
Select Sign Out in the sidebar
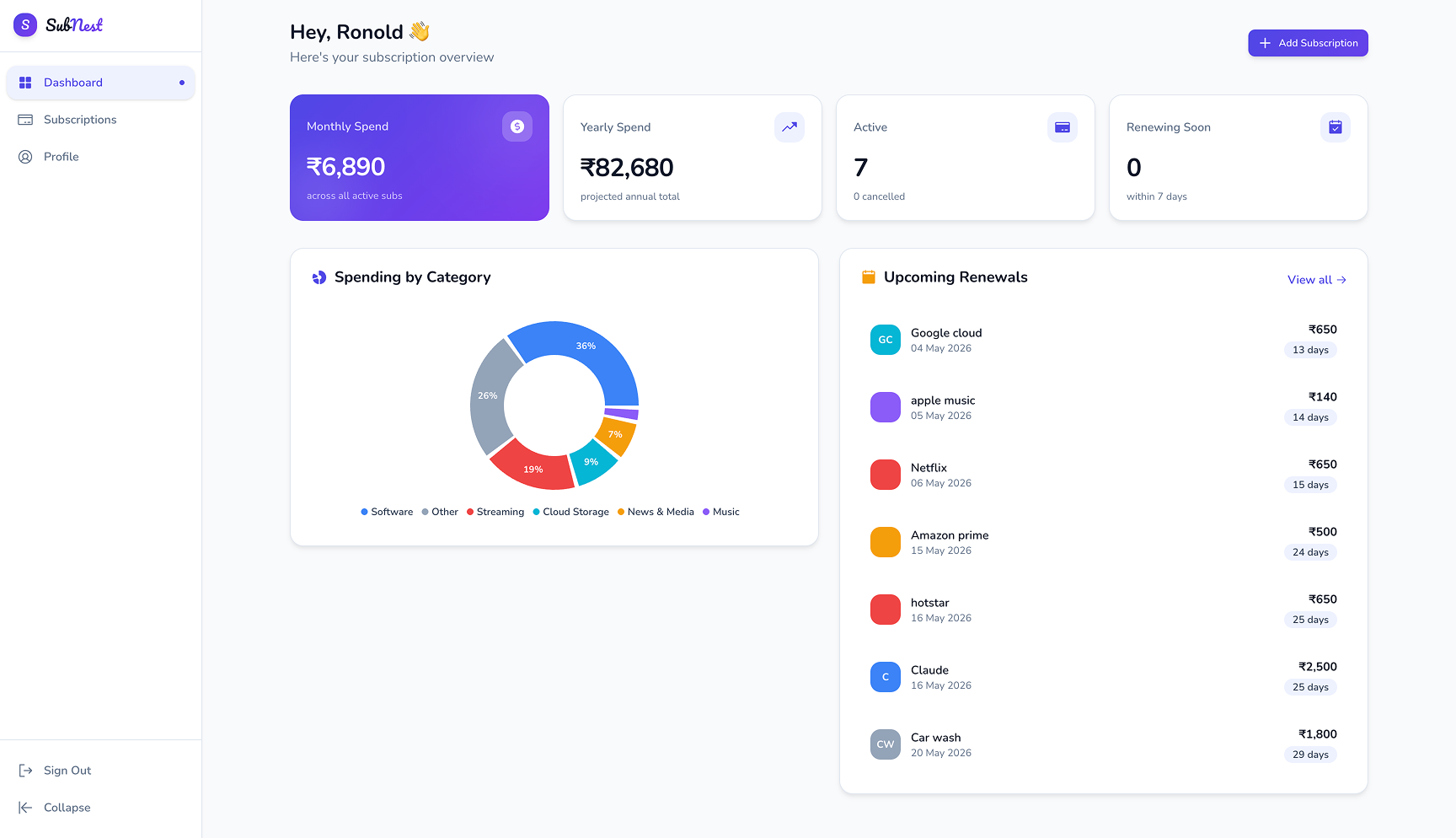coord(101,771)
